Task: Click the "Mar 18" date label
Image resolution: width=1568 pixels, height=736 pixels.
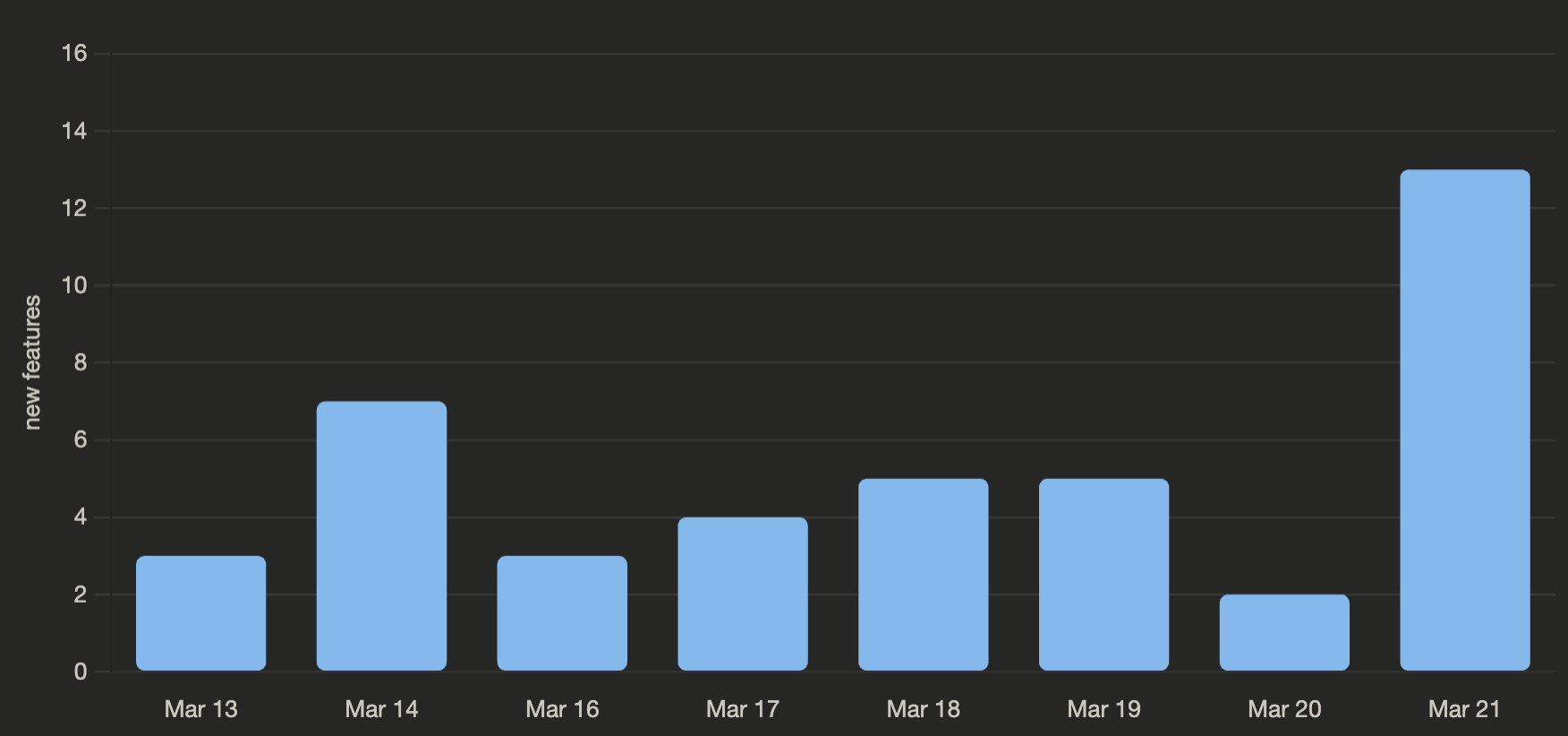Action: click(x=923, y=709)
